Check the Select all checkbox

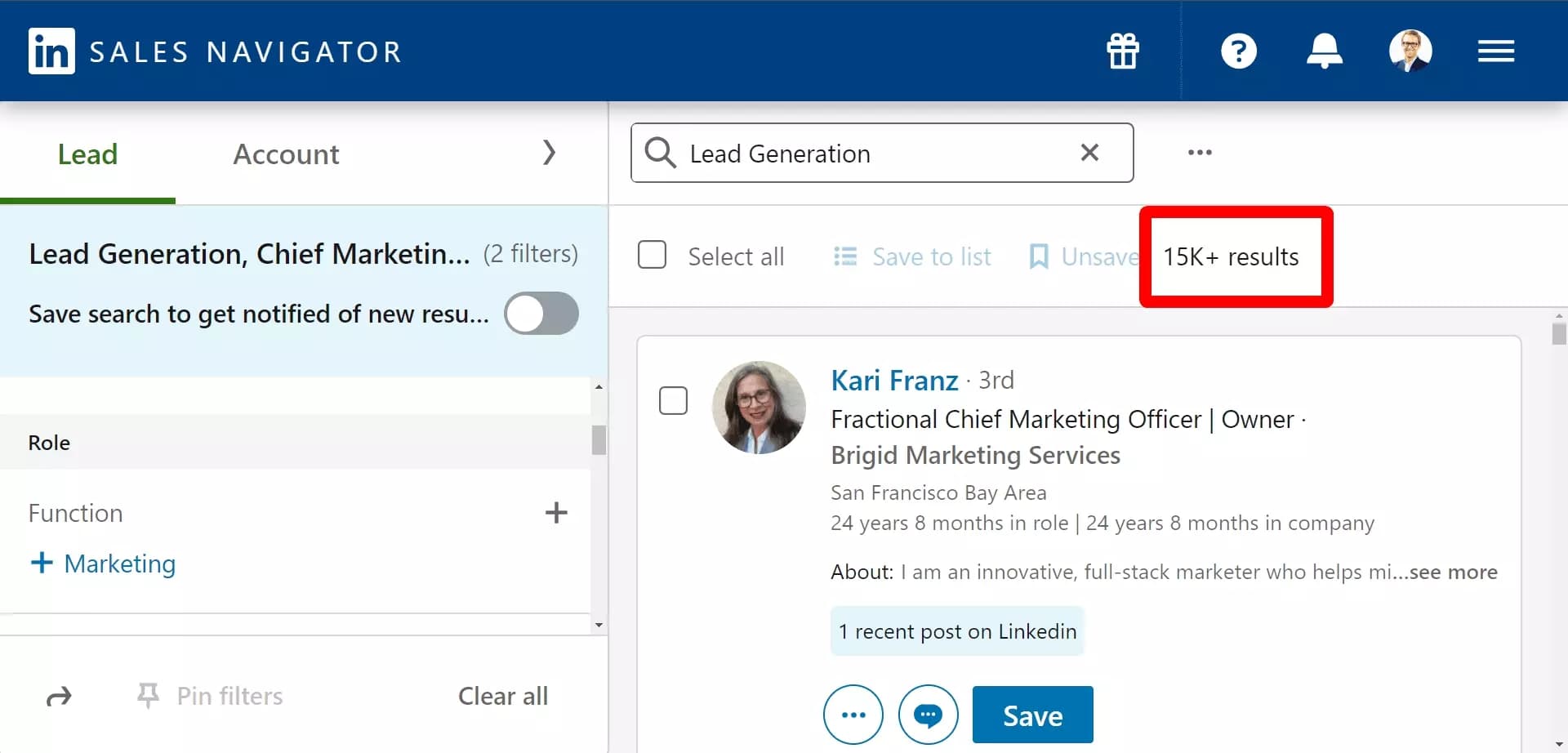(x=652, y=254)
